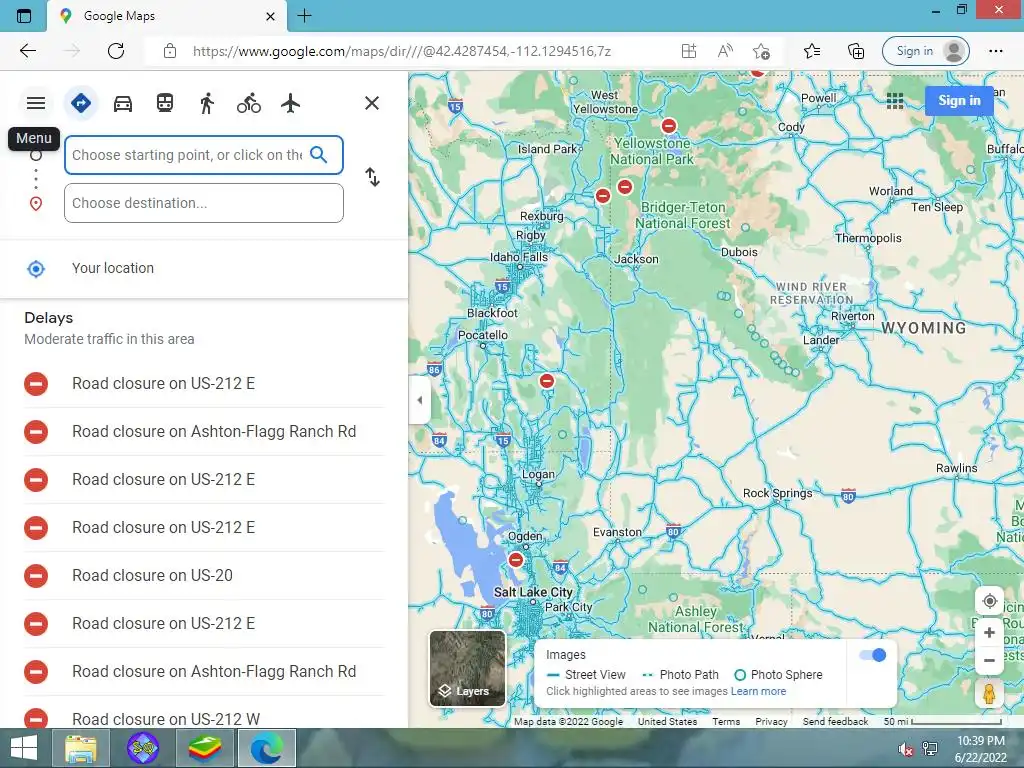Select flights travel mode

click(291, 103)
